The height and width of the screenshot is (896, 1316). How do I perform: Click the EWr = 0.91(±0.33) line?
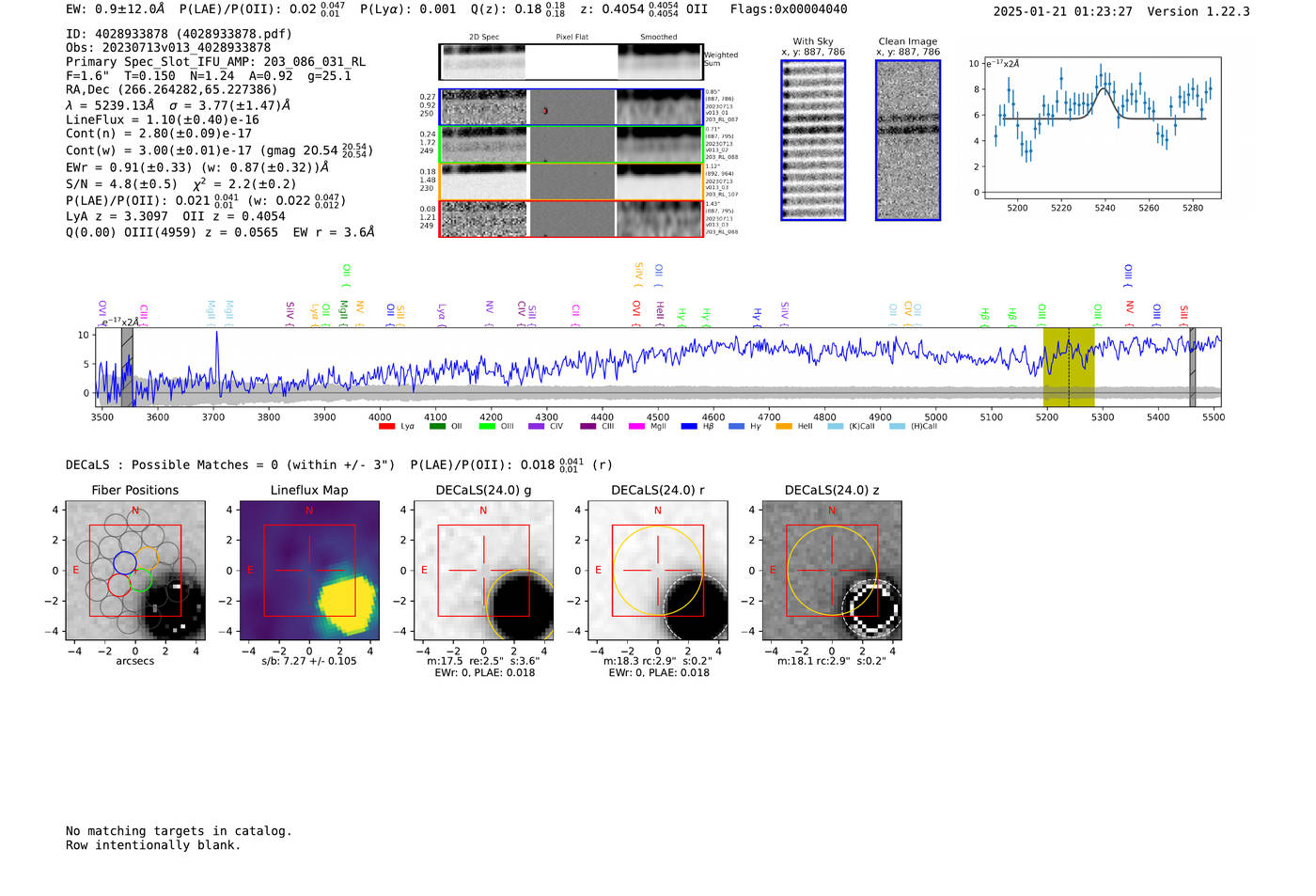tap(197, 167)
